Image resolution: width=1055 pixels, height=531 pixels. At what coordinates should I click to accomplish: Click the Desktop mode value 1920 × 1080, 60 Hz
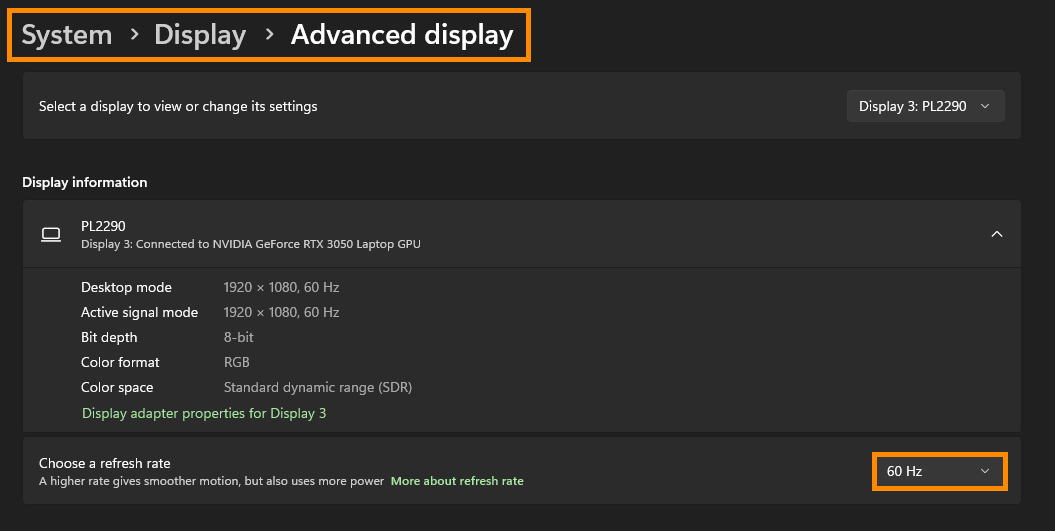pos(281,287)
